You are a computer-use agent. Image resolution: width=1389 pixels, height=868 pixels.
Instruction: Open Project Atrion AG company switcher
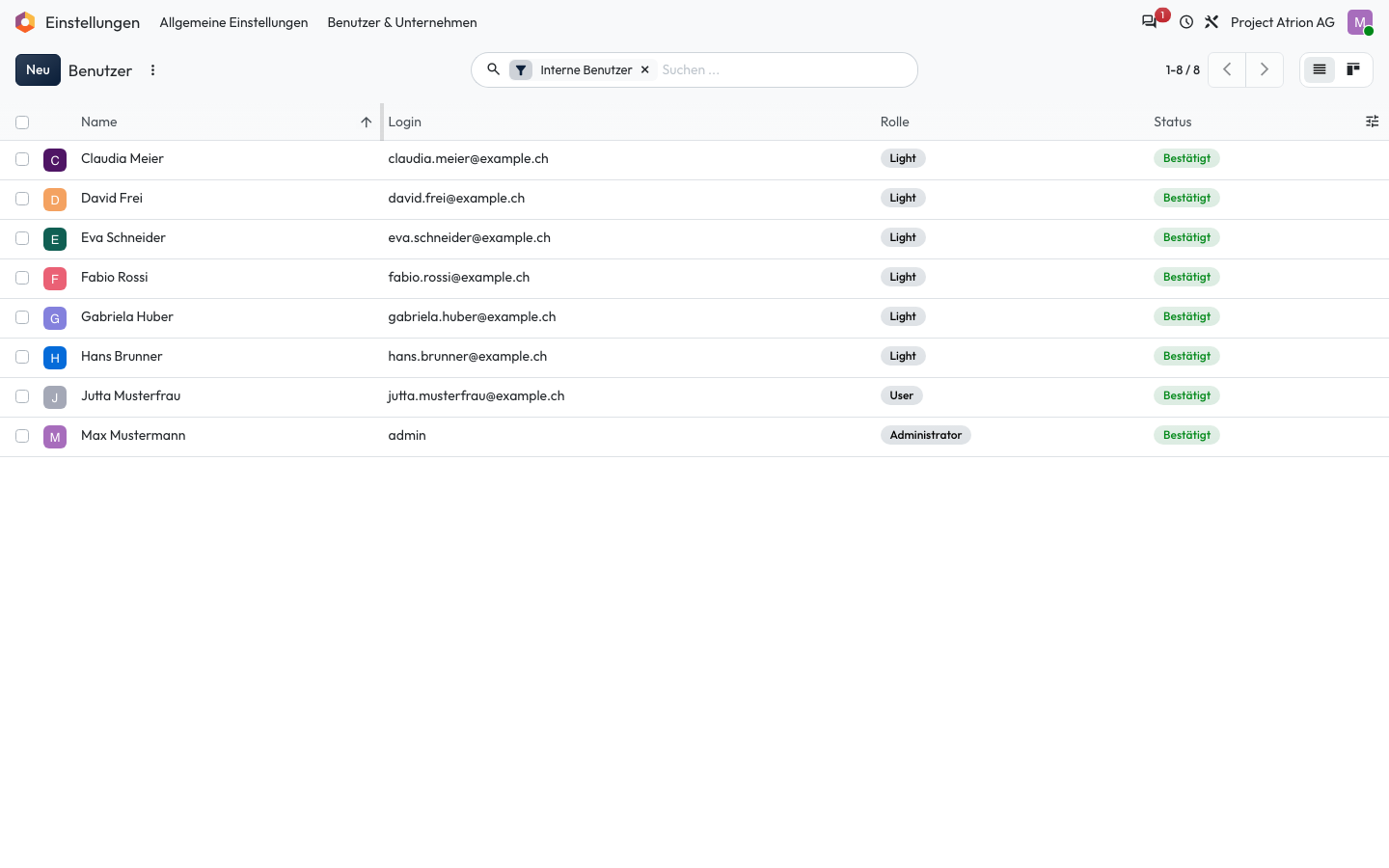pos(1283,22)
